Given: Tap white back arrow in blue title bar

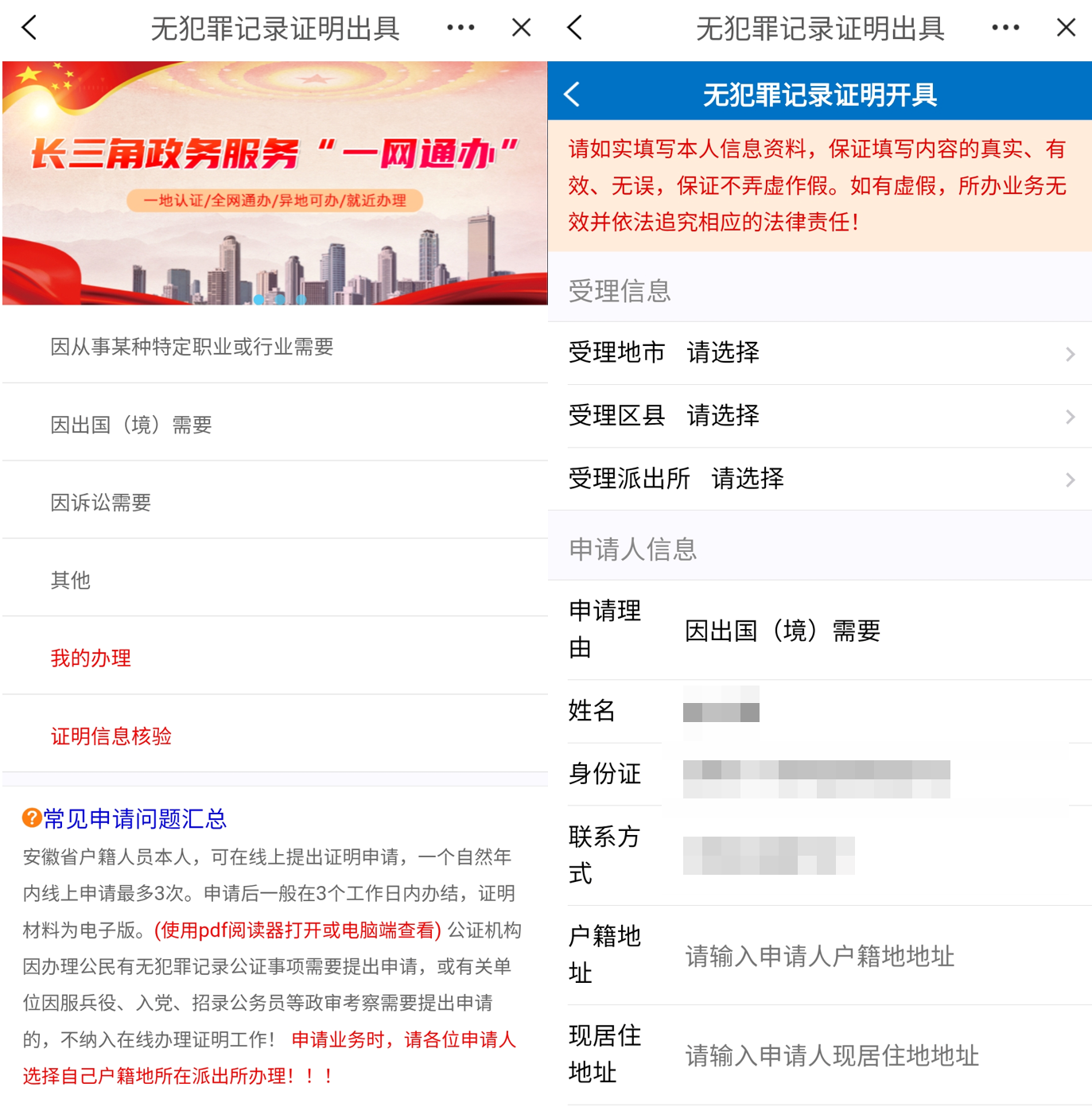Looking at the screenshot, I should point(572,94).
